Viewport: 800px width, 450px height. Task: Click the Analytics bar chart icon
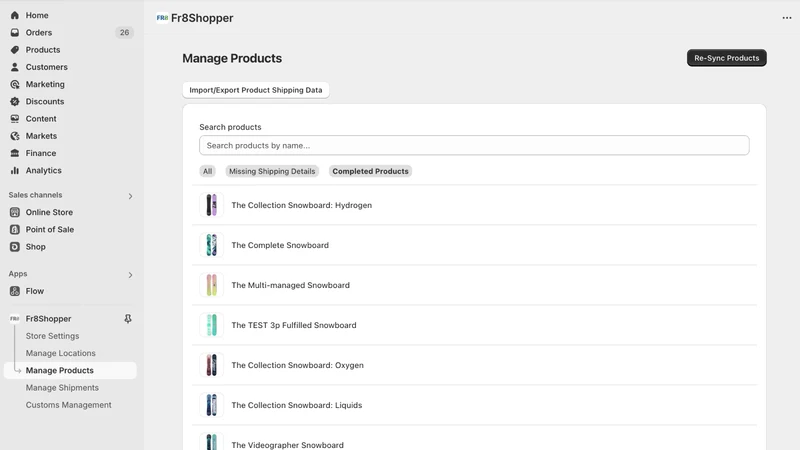pos(15,170)
